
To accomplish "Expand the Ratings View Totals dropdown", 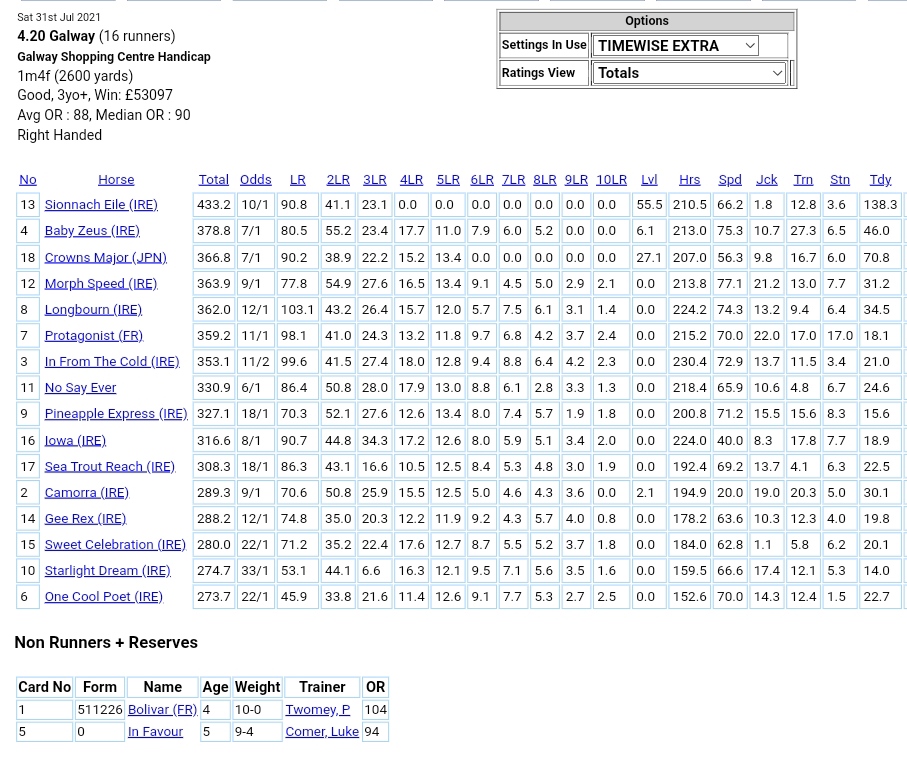I will (688, 73).
